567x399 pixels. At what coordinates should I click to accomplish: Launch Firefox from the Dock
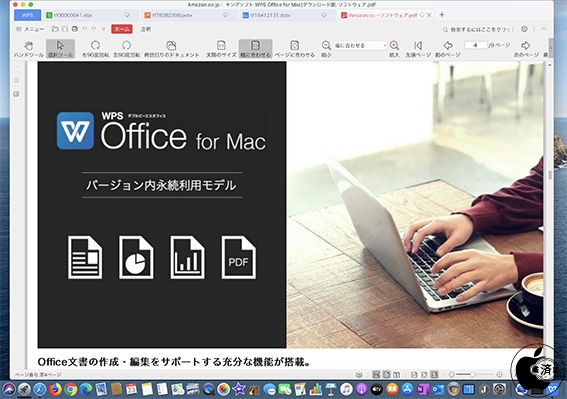tap(55, 389)
